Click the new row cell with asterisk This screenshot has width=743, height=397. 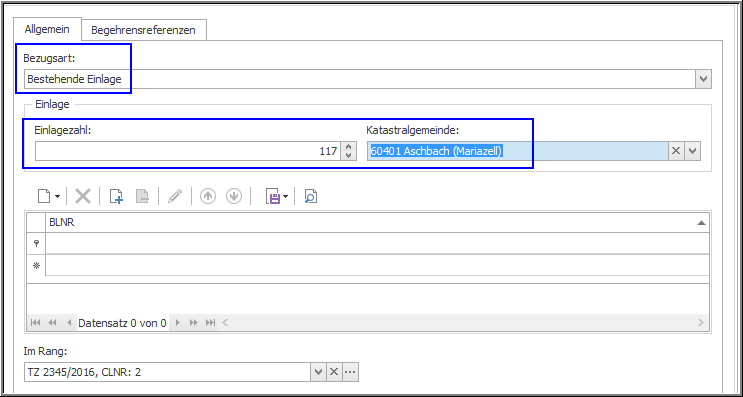[377, 266]
